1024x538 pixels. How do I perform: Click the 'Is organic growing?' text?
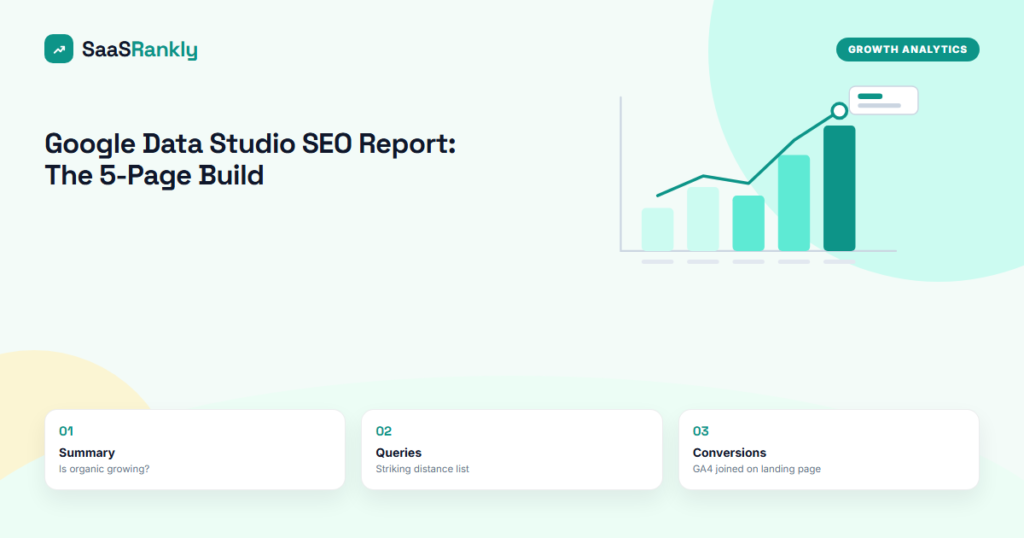(x=104, y=469)
